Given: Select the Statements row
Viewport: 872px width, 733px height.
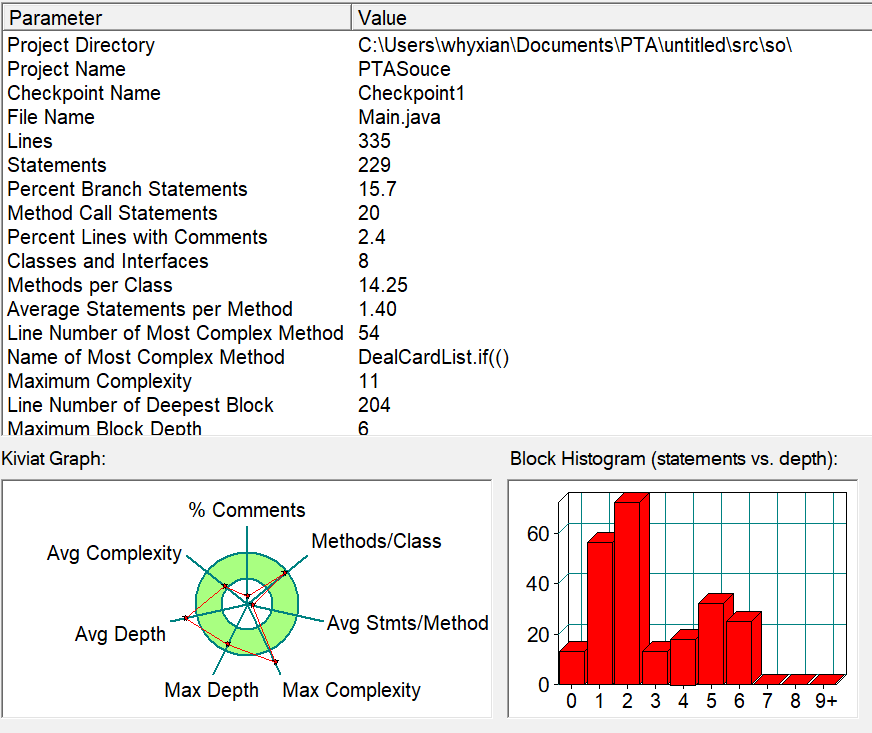Looking at the screenshot, I should [436, 165].
